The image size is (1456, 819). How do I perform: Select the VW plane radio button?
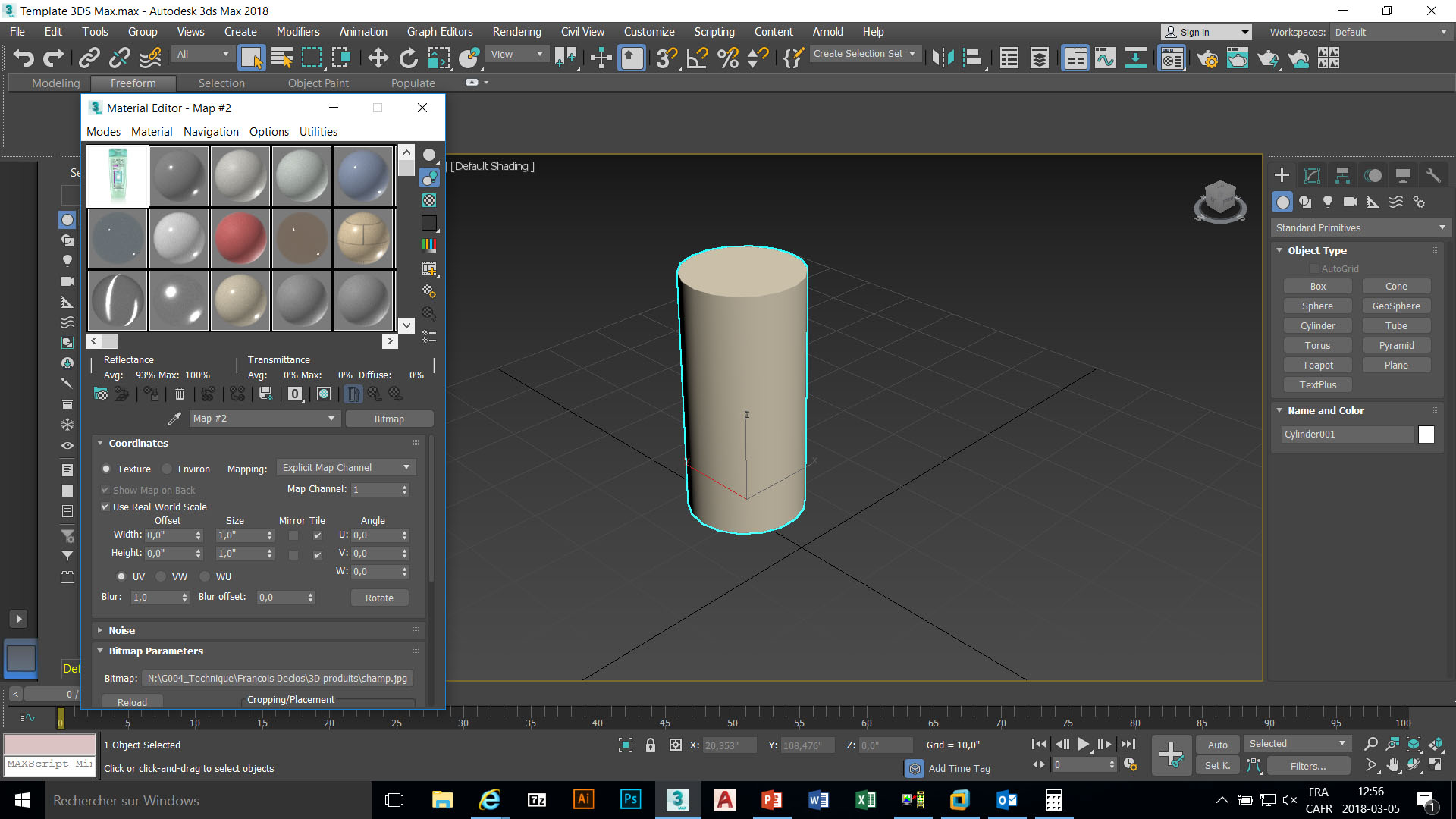coord(161,577)
